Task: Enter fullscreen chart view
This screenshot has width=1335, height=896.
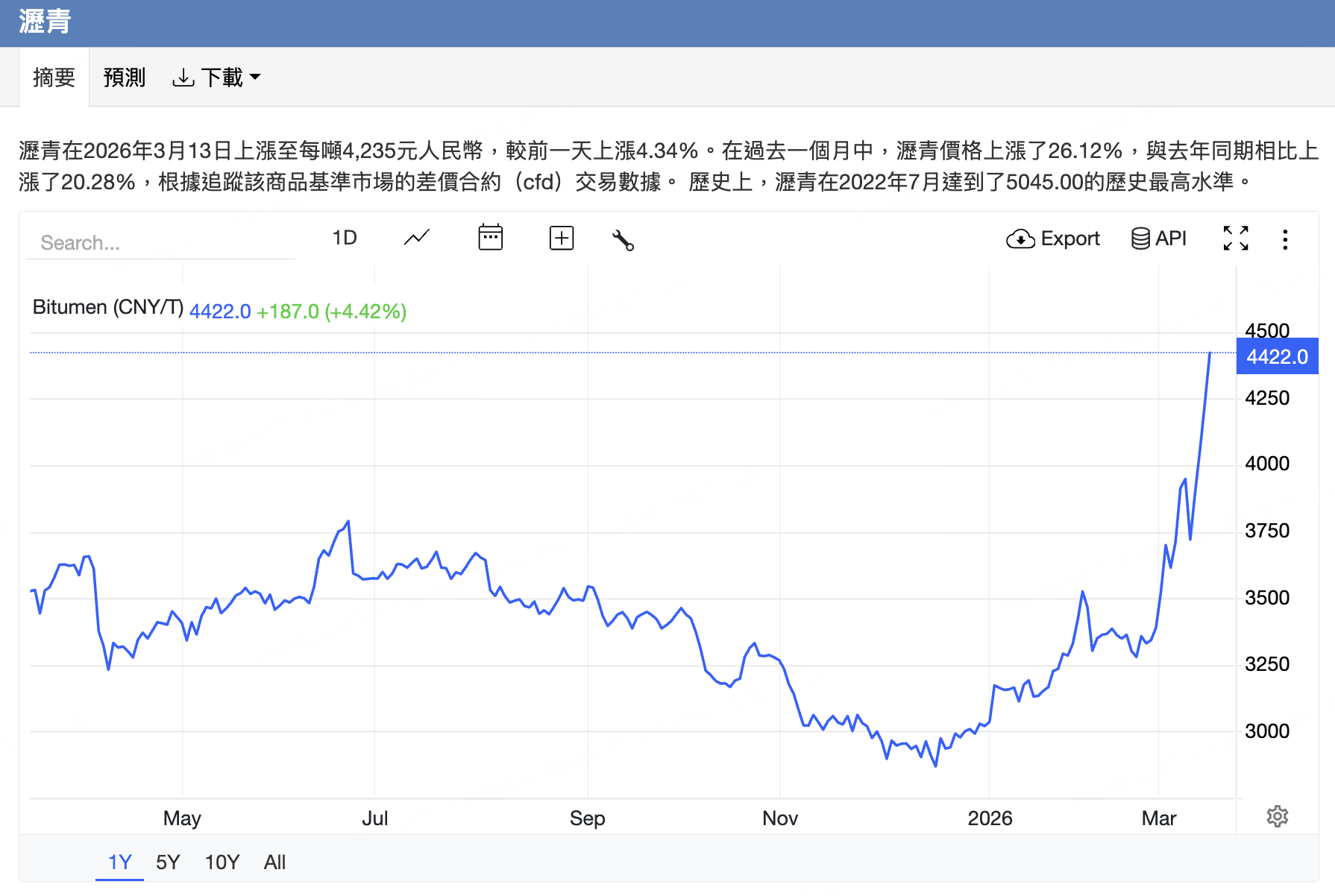Action: click(1236, 239)
